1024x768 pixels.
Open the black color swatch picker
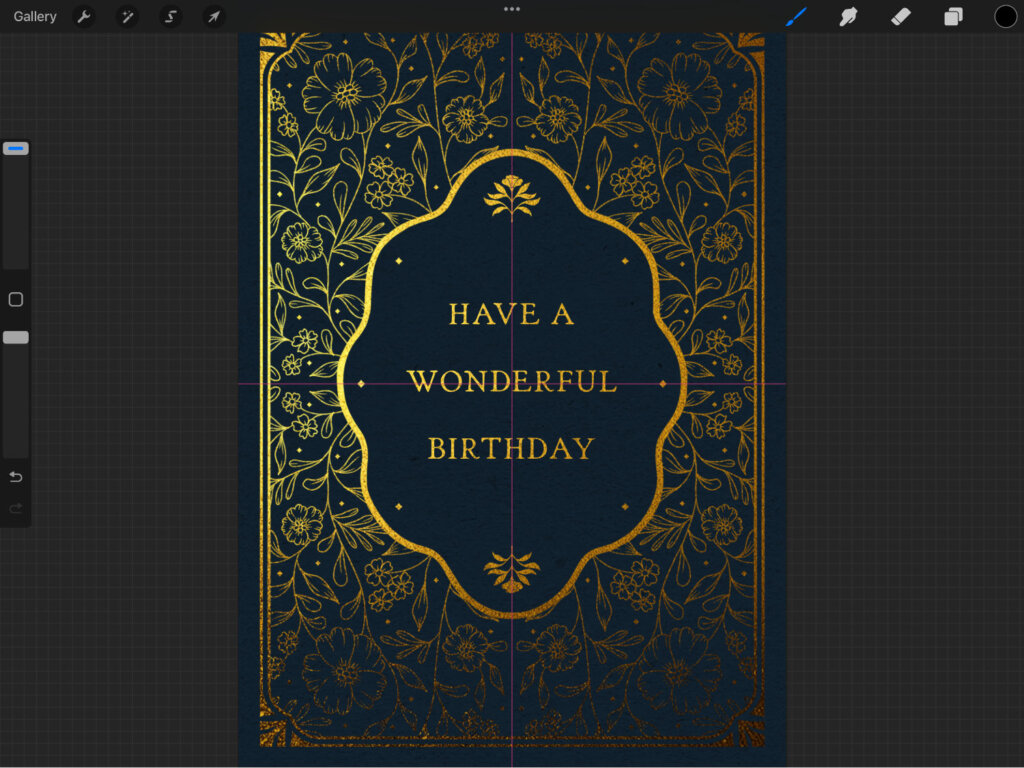coord(1005,17)
